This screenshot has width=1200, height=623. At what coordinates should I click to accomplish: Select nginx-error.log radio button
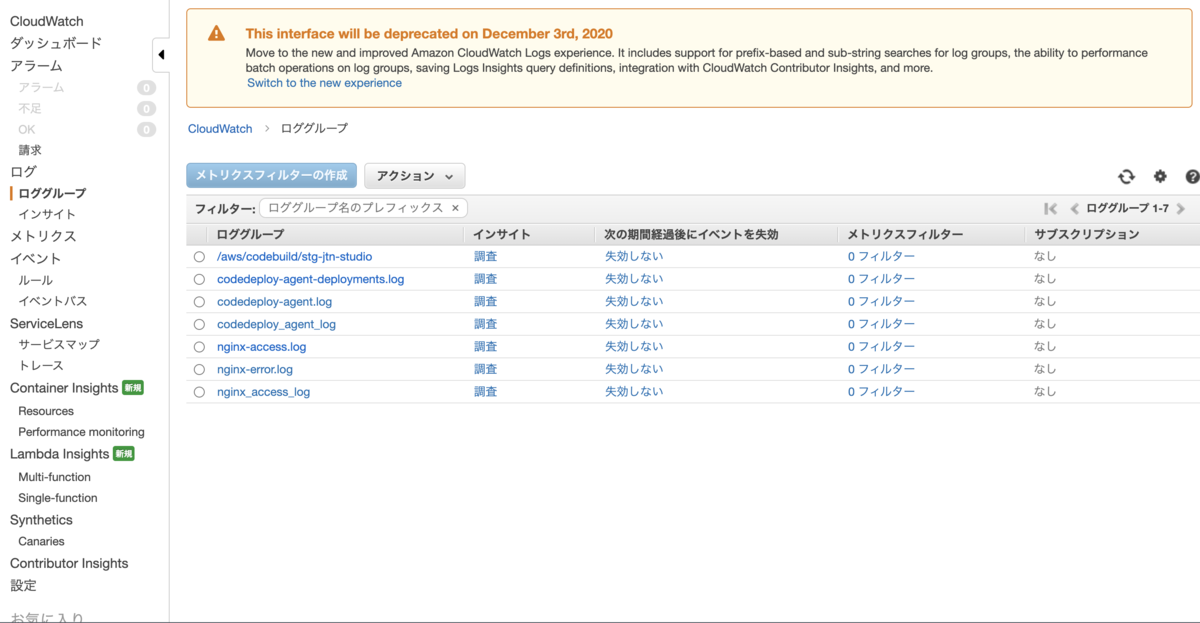(199, 369)
